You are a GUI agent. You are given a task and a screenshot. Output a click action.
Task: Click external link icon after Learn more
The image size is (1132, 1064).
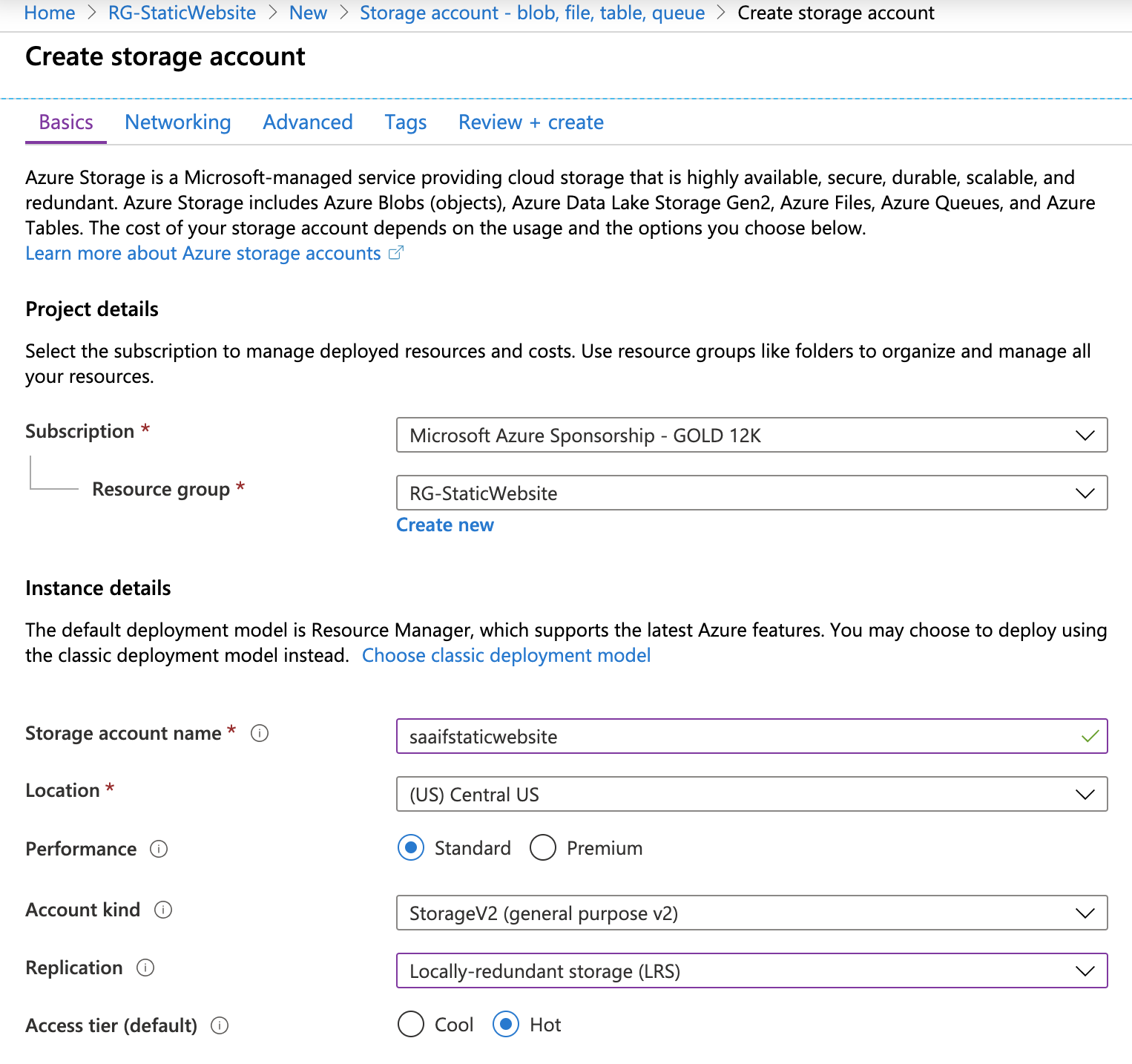[396, 253]
